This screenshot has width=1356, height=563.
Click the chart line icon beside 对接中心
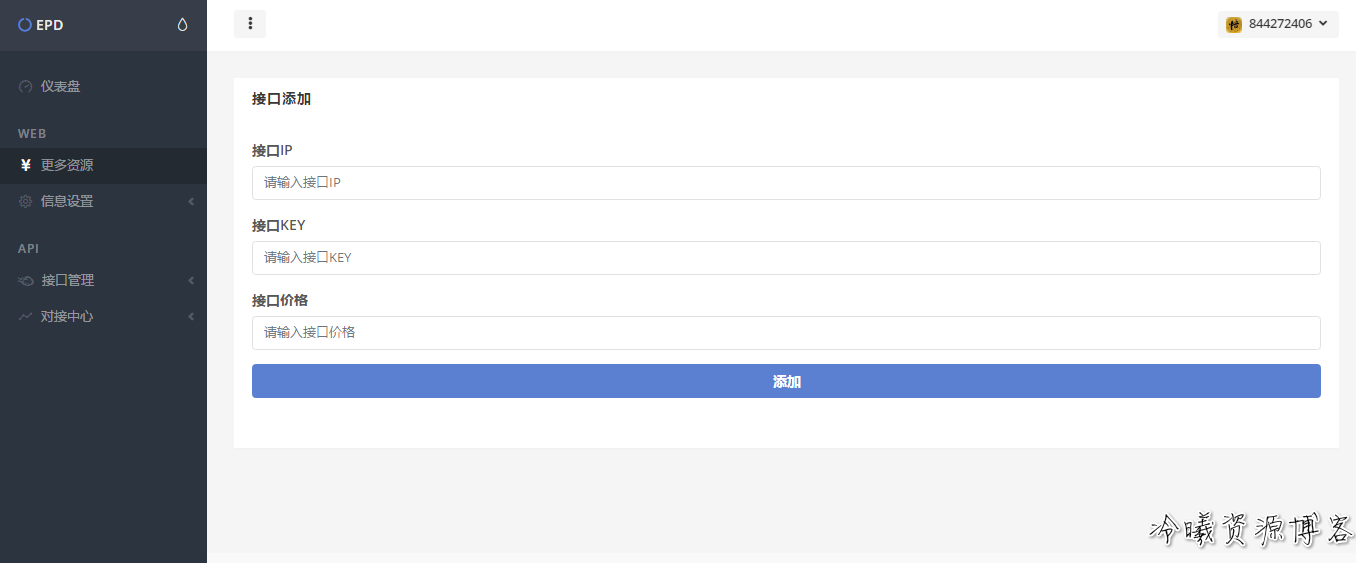pos(26,317)
